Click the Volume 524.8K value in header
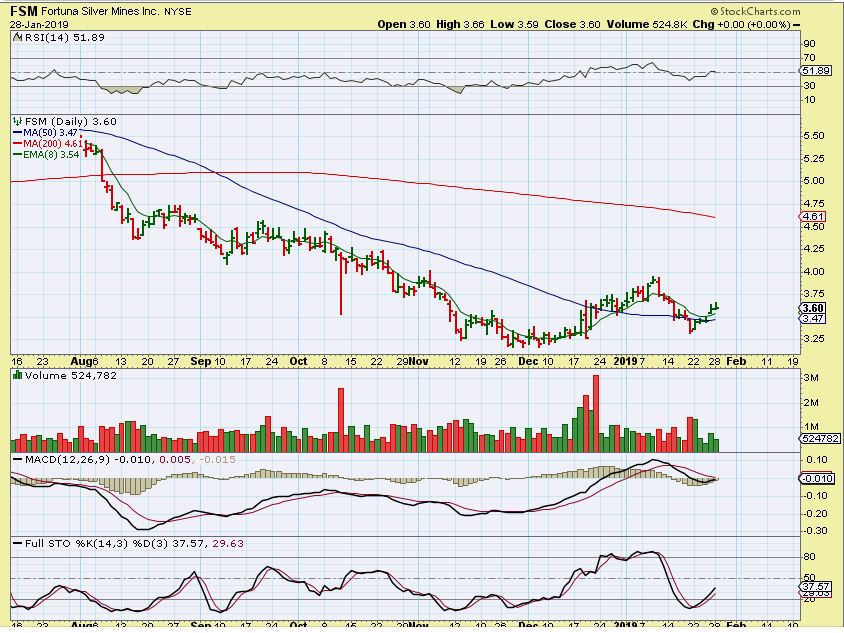This screenshot has height=633, width=844. coord(646,24)
